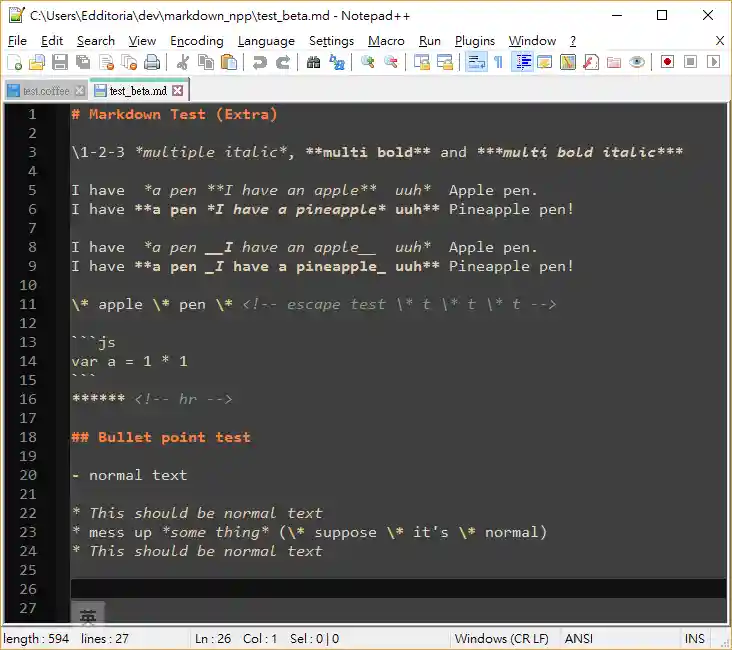Click the 'var a = 1 * 1' code line
Image resolution: width=732 pixels, height=650 pixels.
129,361
